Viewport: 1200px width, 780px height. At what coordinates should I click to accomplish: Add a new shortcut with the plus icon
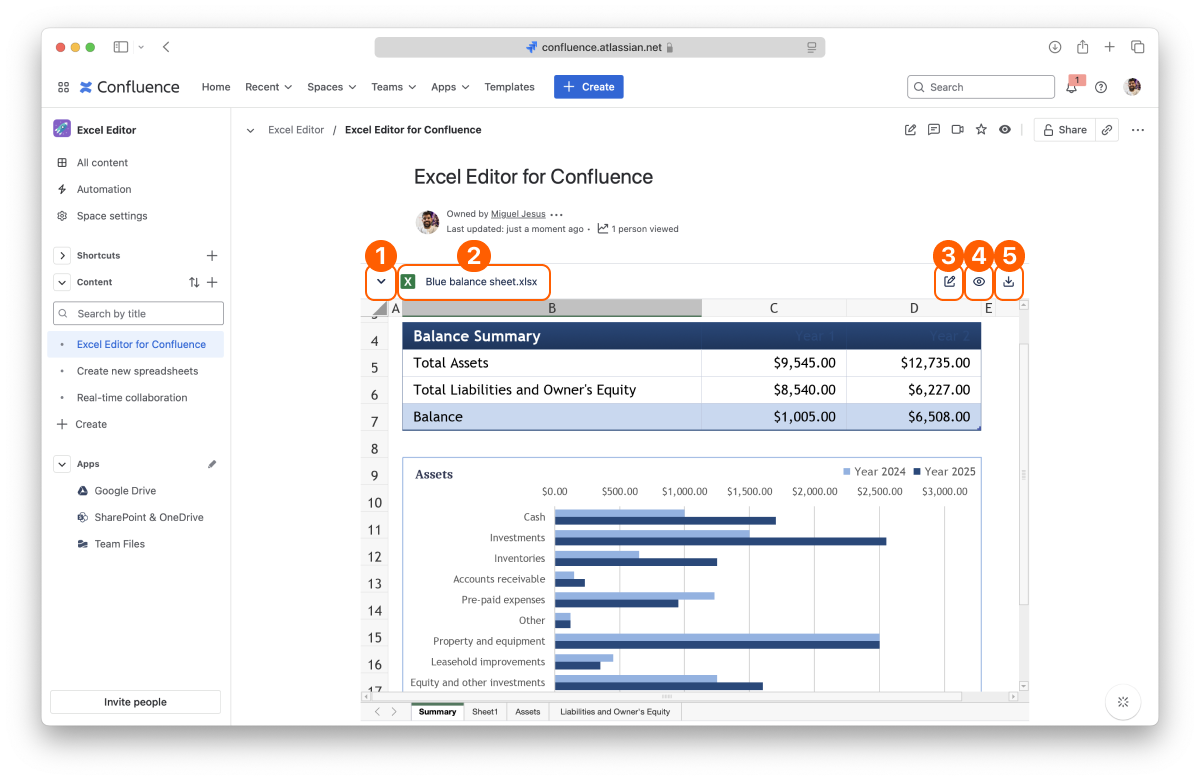[x=212, y=256]
